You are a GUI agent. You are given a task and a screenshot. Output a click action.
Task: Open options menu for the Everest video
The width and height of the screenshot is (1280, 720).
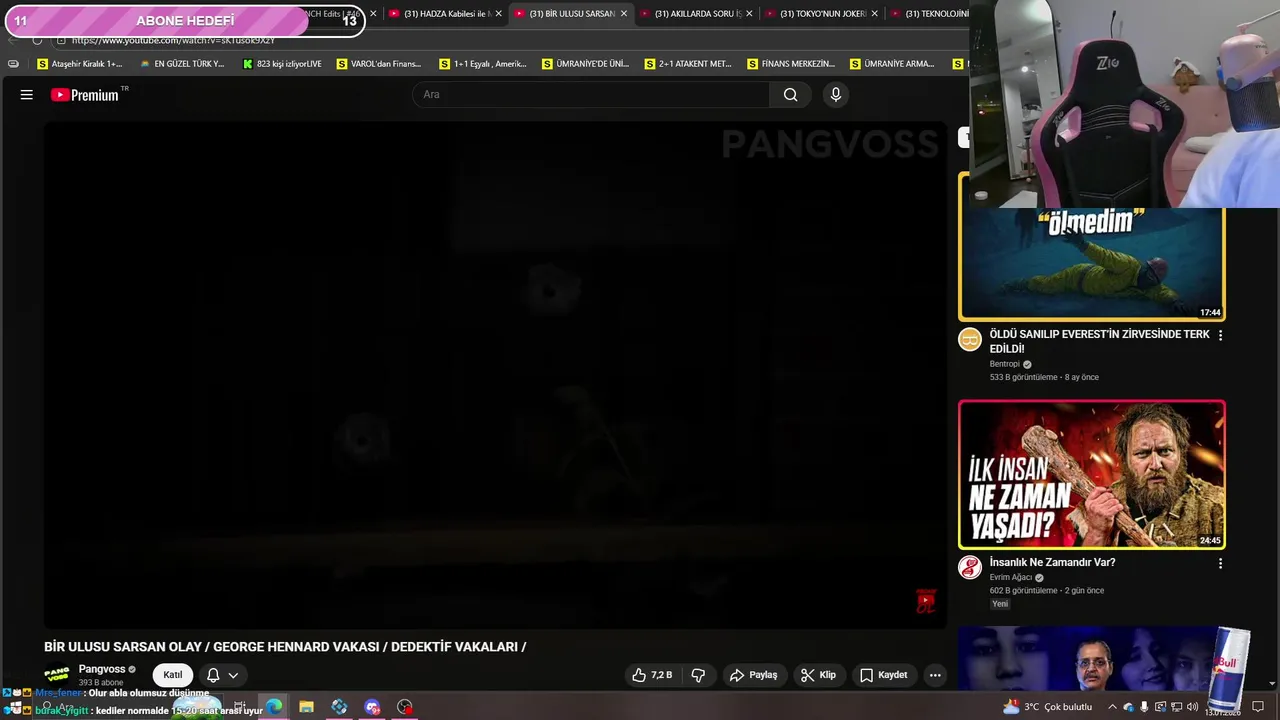(x=1220, y=335)
